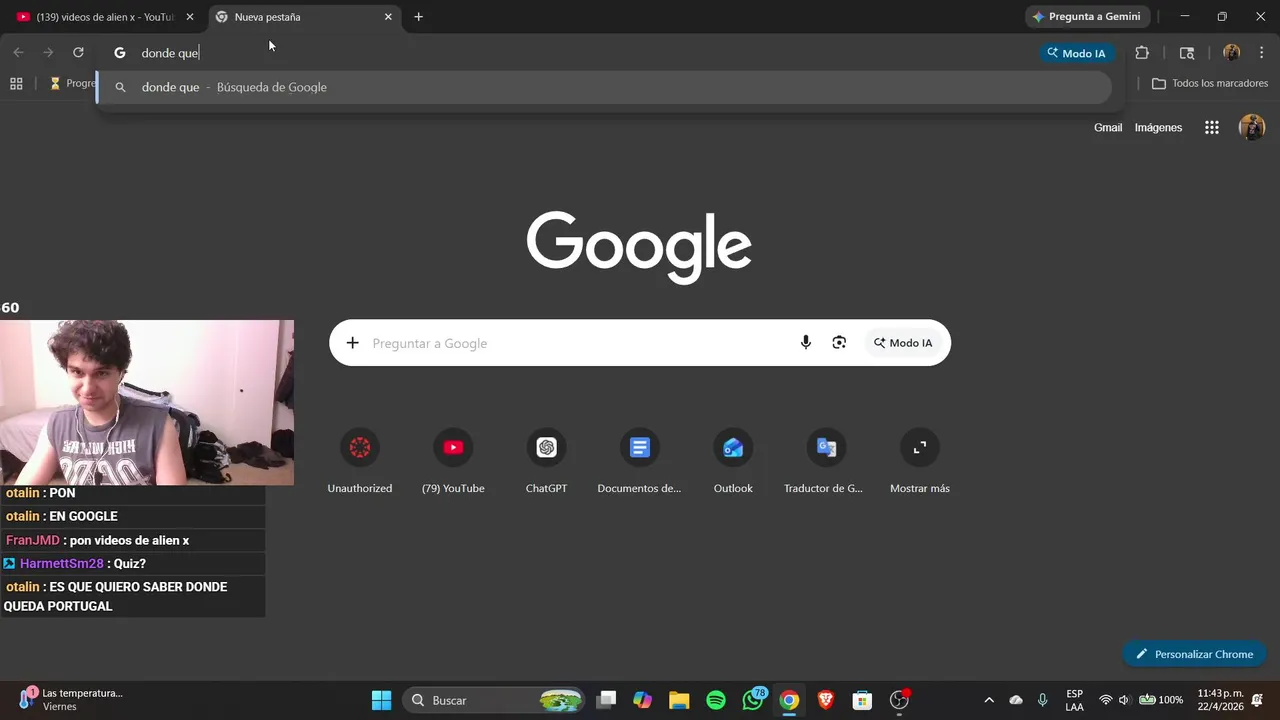Click Modo IA in the search box
Image resolution: width=1280 pixels, height=720 pixels.
903,343
